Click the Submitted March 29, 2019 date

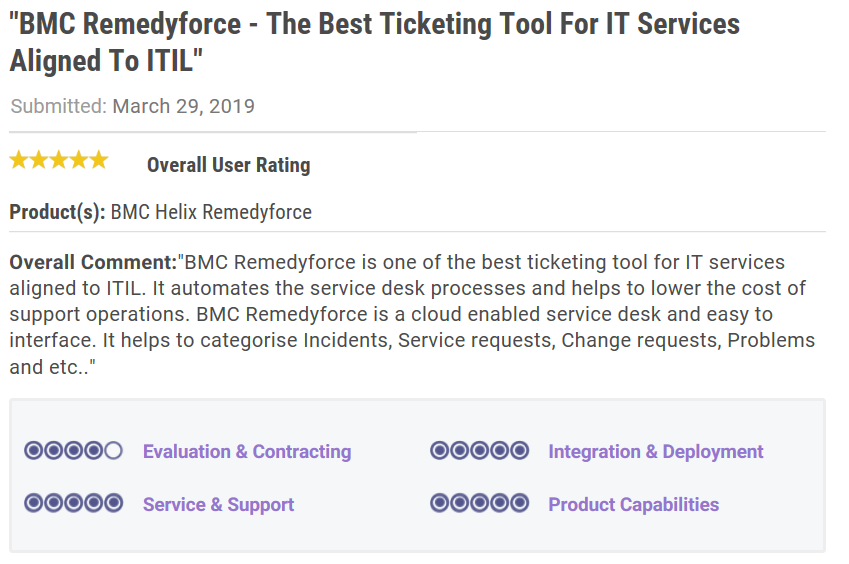[x=132, y=106]
